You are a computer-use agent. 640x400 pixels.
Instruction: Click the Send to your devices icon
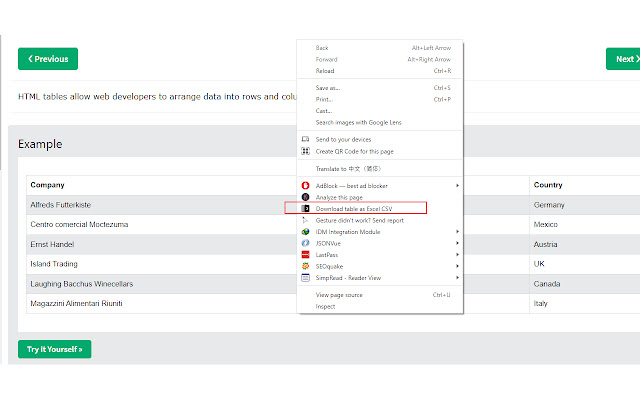[305, 139]
